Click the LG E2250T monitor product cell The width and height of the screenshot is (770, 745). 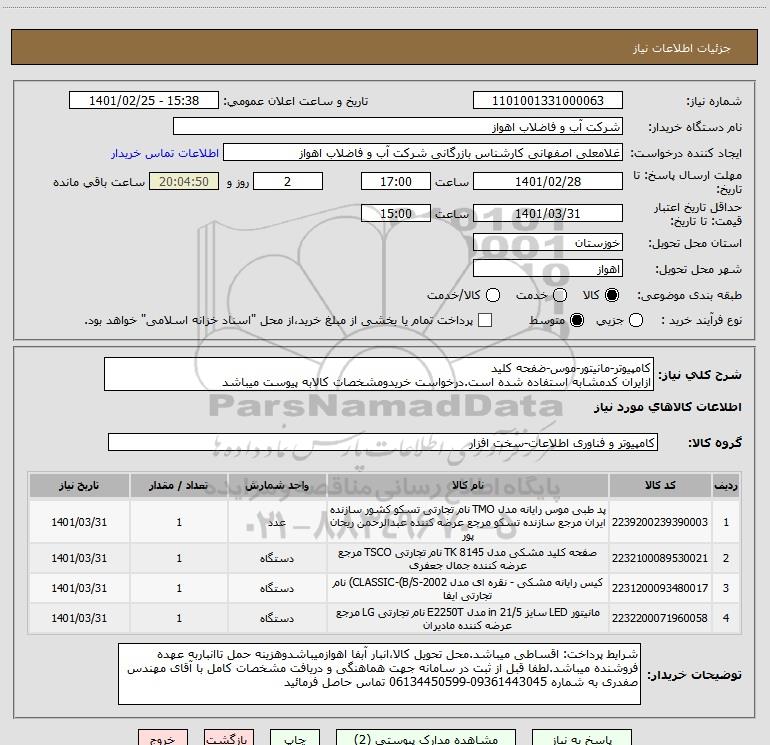coord(468,618)
